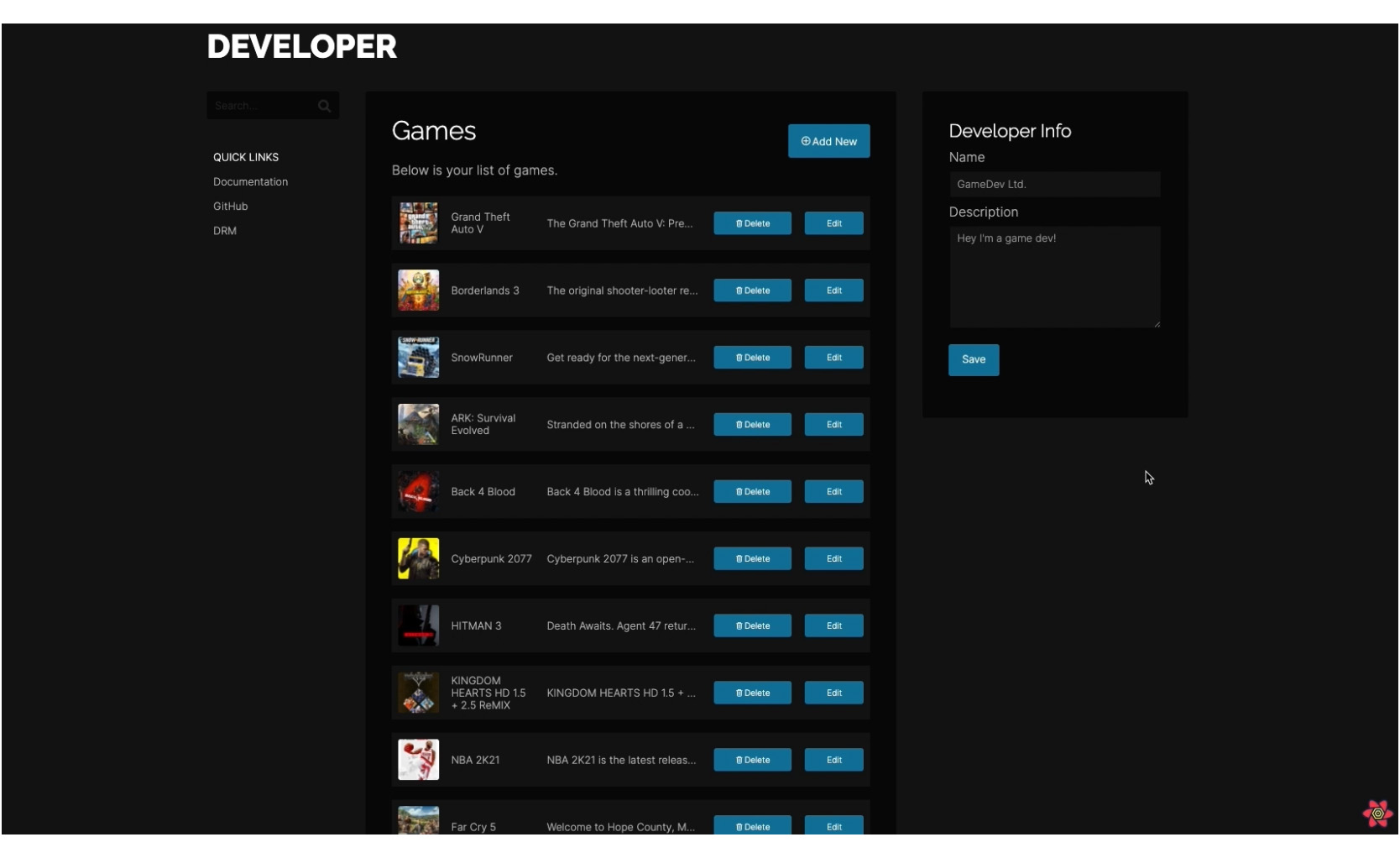Click the React Query devtools flower icon
Viewport: 1400px width, 858px height.
point(1377,813)
